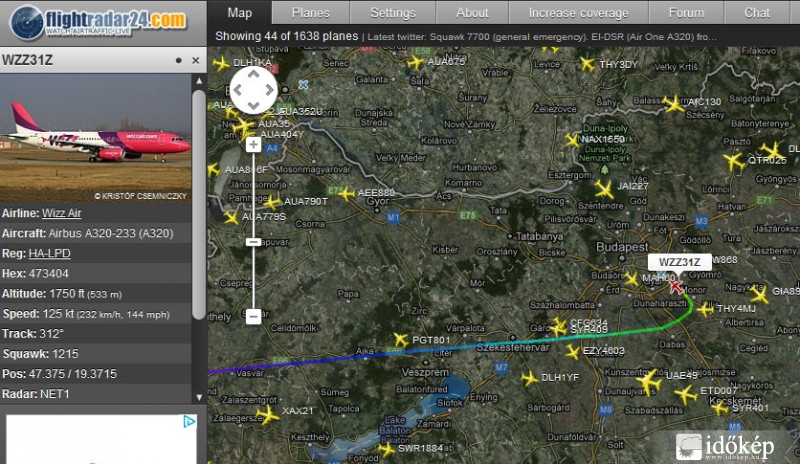Click the Radar: NET1 row
This screenshot has height=464, width=800.
tap(96, 394)
